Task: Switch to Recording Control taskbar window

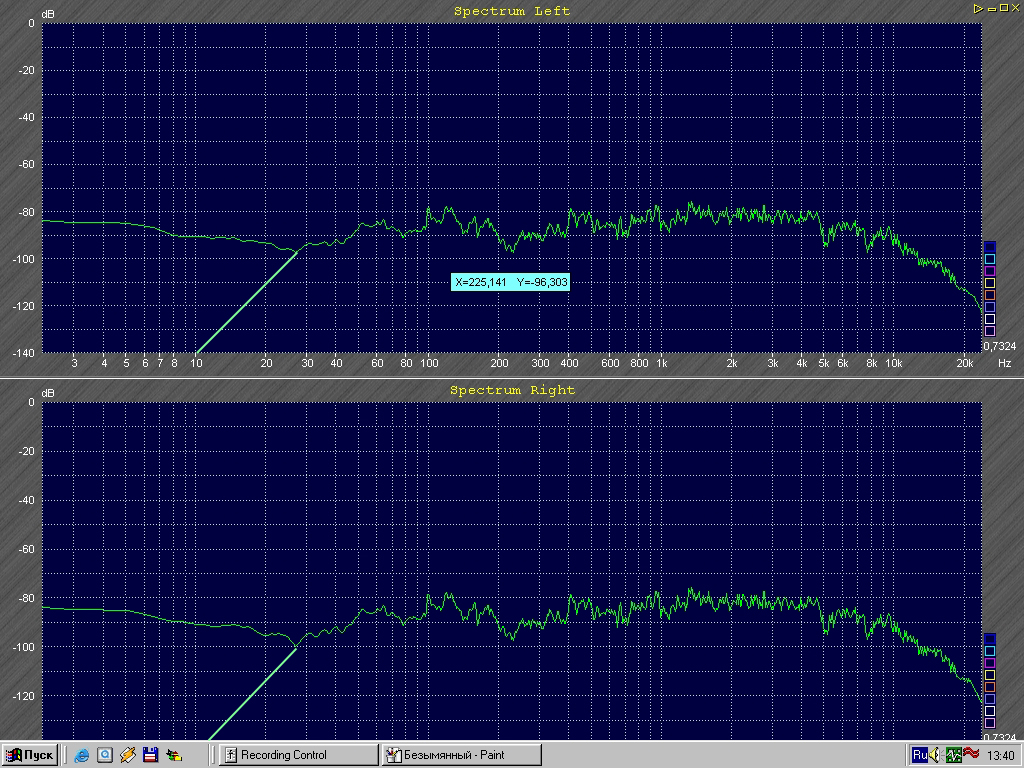Action: [x=298, y=755]
